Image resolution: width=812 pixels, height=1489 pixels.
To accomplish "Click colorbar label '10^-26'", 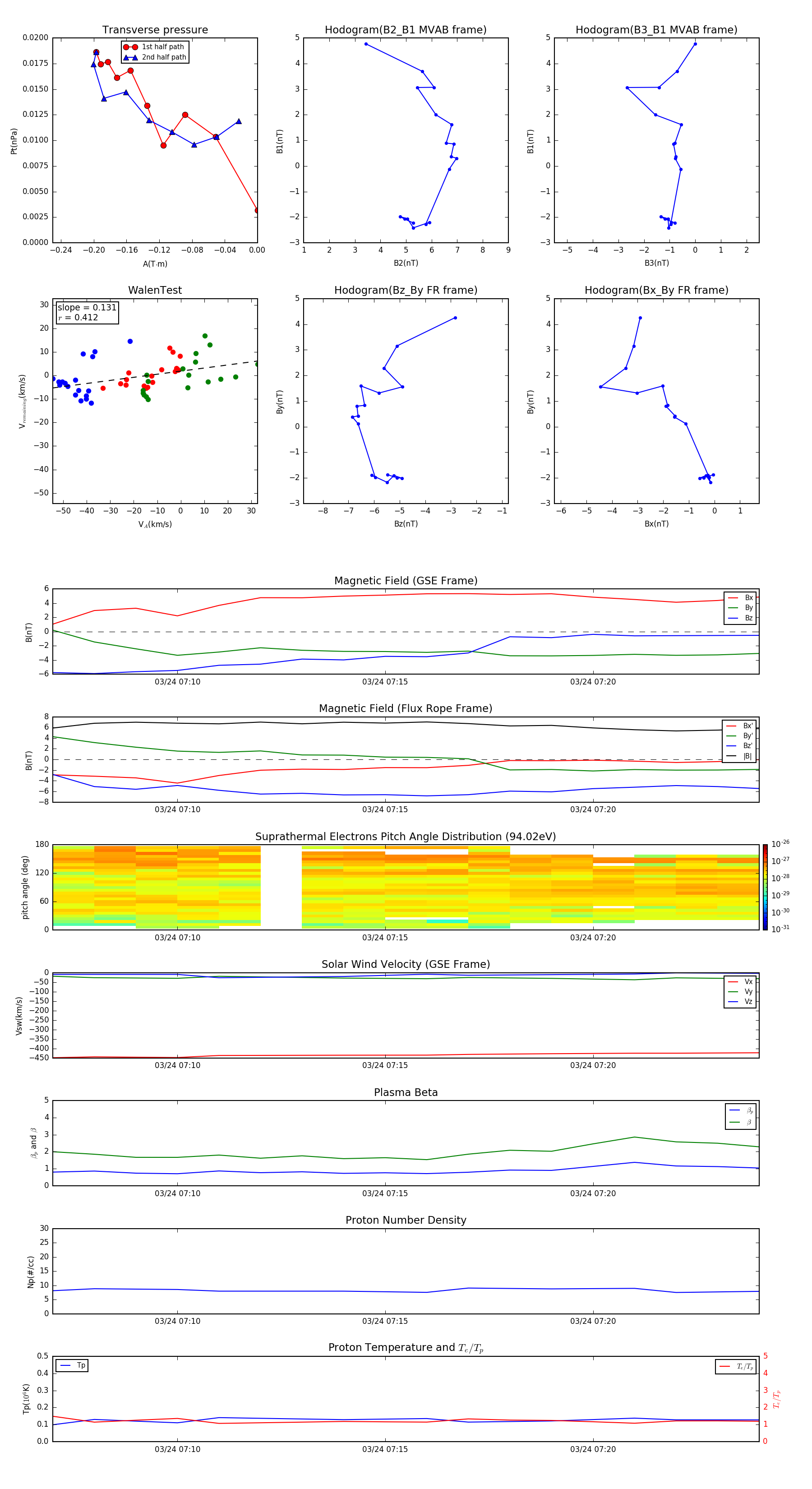I will (x=780, y=844).
